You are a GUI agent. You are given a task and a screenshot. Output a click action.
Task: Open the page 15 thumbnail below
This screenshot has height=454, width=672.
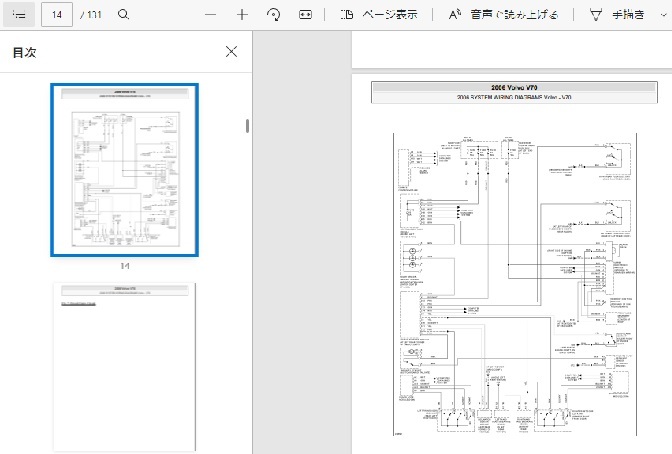click(x=124, y=367)
